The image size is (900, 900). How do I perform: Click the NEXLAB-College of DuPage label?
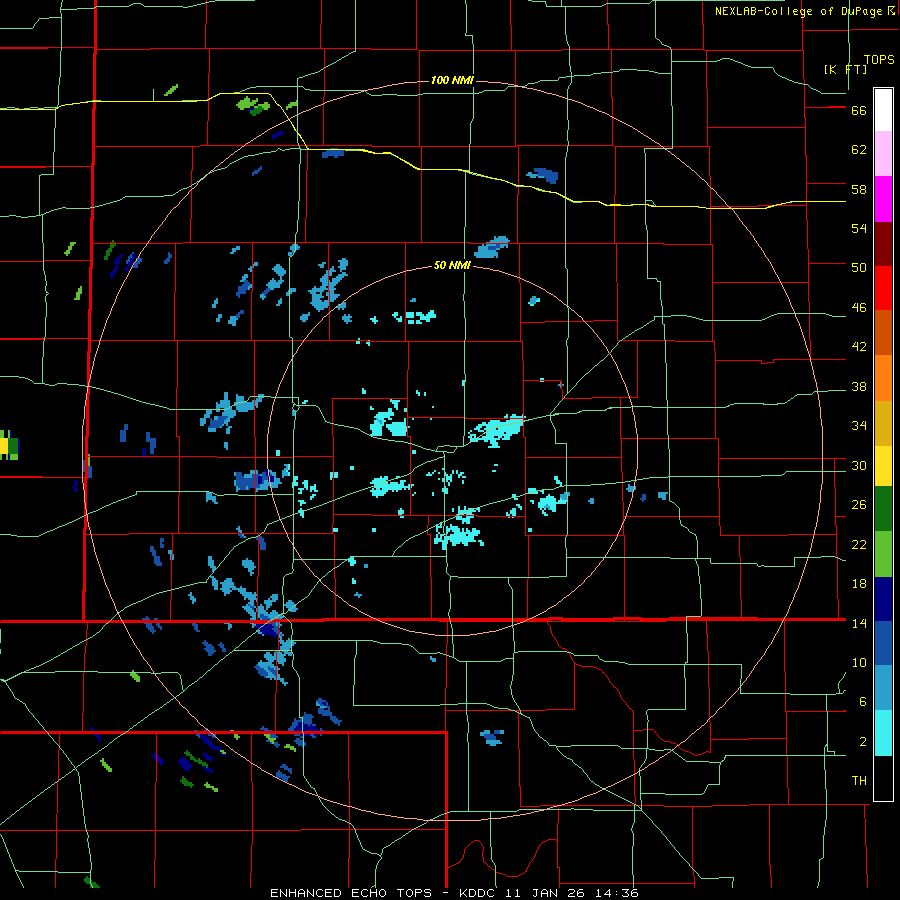coord(799,11)
